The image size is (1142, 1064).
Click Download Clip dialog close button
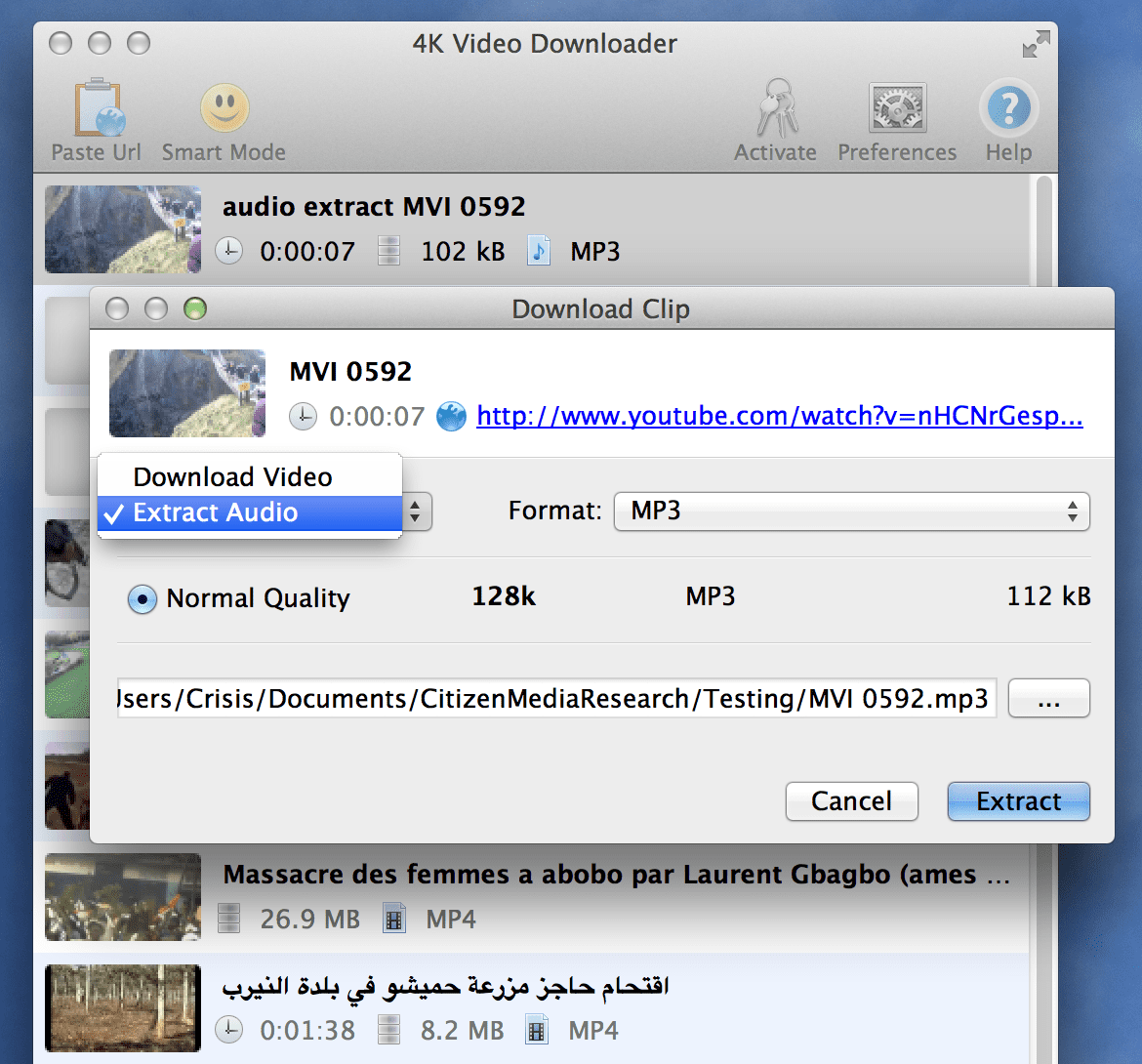(116, 308)
